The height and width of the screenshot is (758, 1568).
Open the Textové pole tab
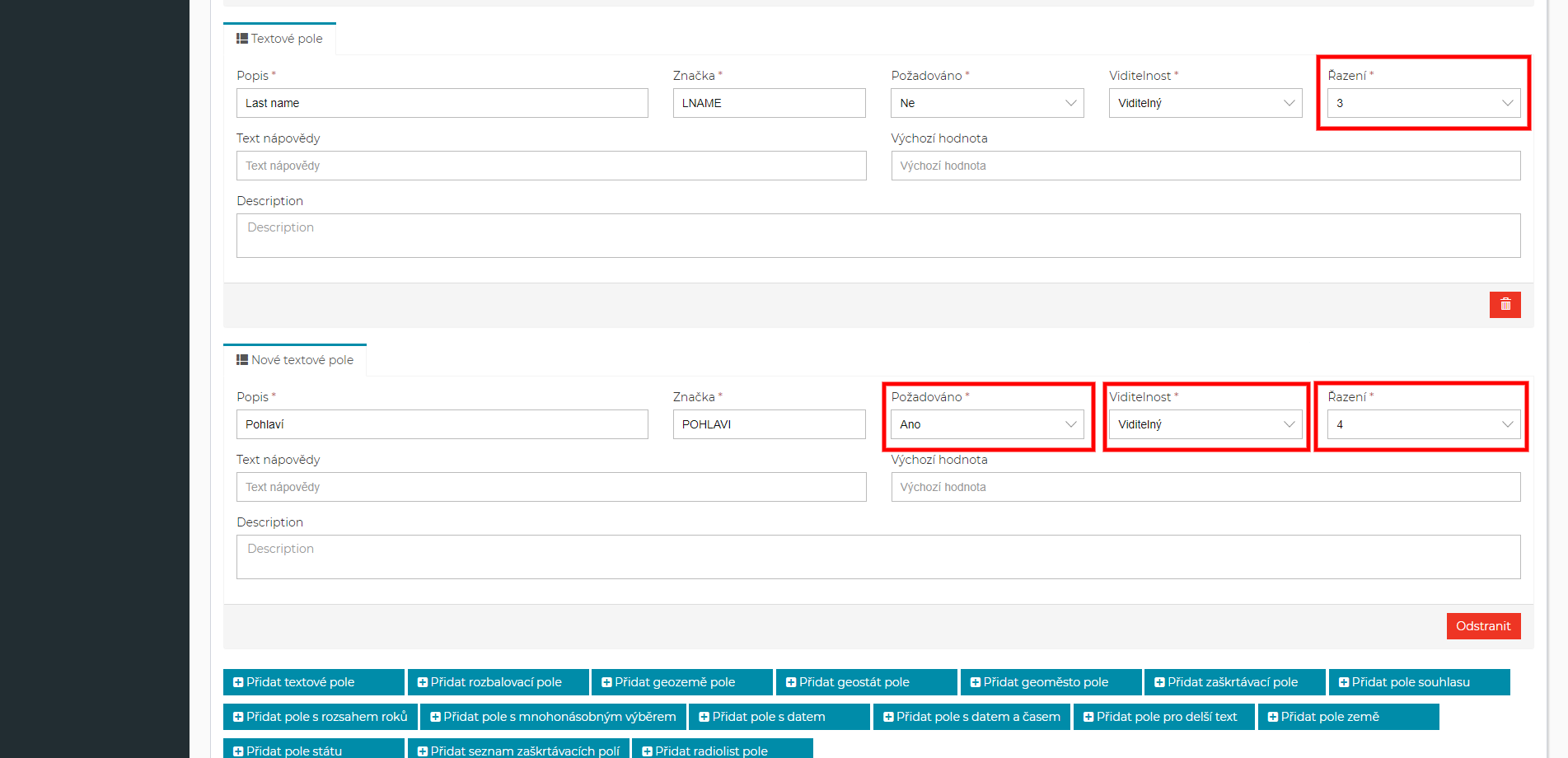click(x=279, y=39)
